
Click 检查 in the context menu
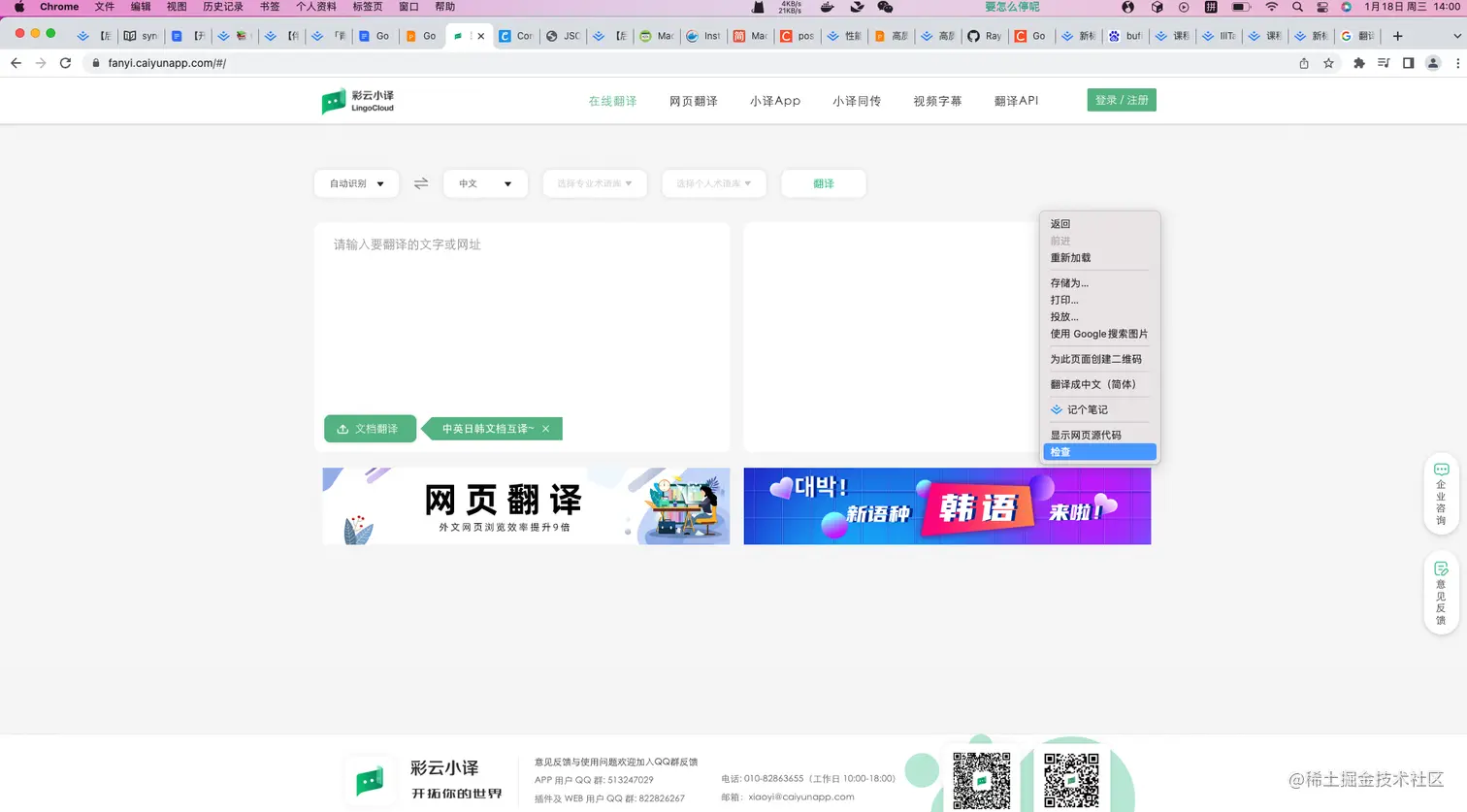(x=1099, y=452)
